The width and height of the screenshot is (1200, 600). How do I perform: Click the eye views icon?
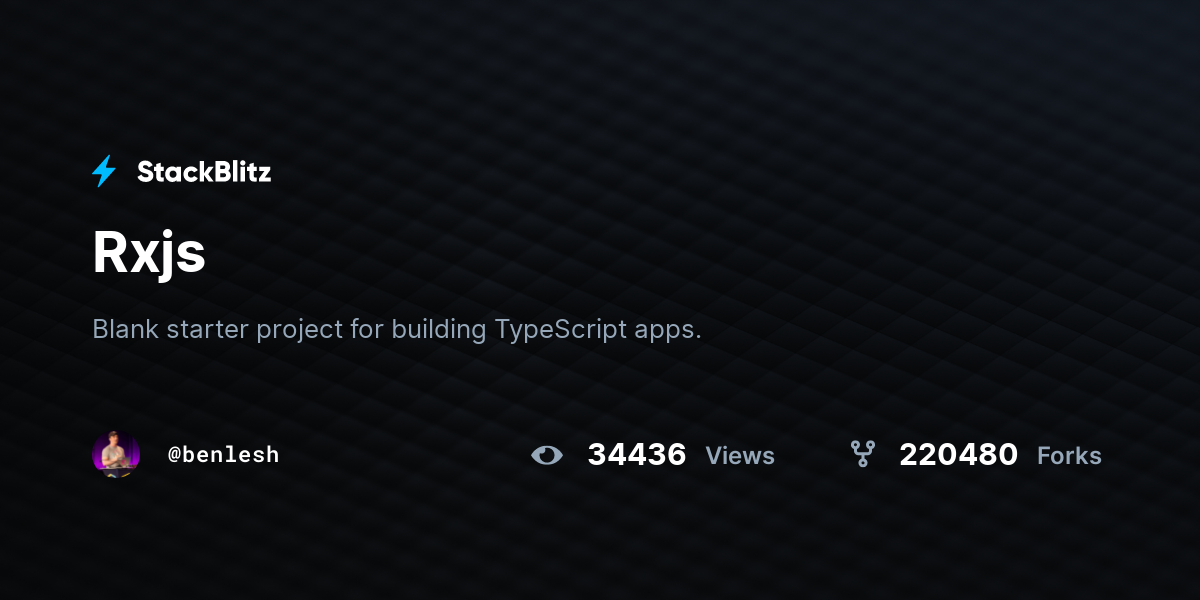click(547, 455)
